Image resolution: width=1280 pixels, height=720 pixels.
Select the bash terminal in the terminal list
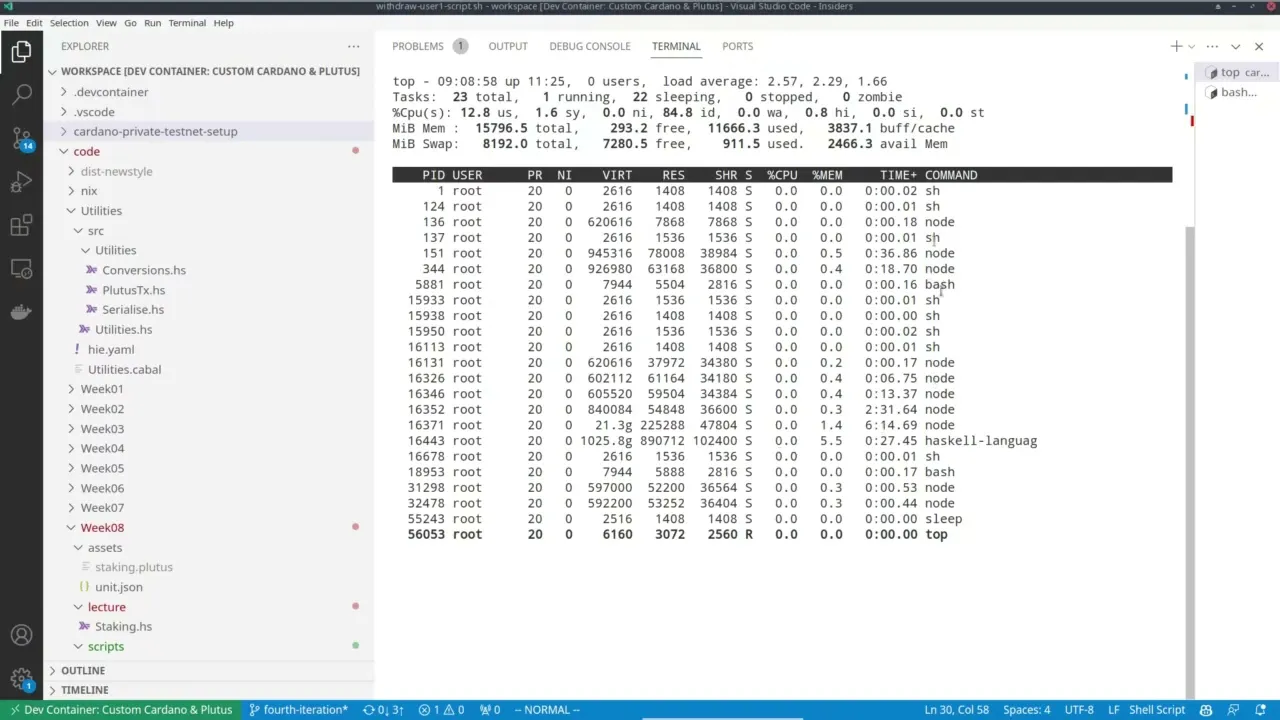pos(1237,92)
